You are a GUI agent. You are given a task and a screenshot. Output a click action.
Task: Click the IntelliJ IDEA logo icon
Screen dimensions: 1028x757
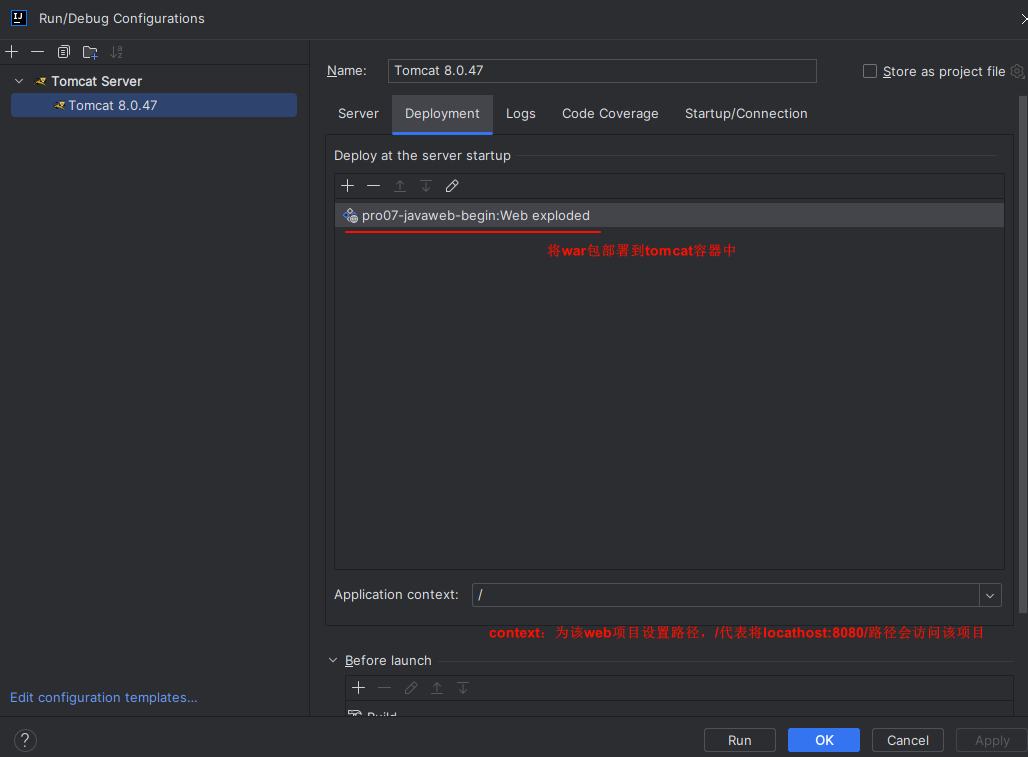click(19, 18)
